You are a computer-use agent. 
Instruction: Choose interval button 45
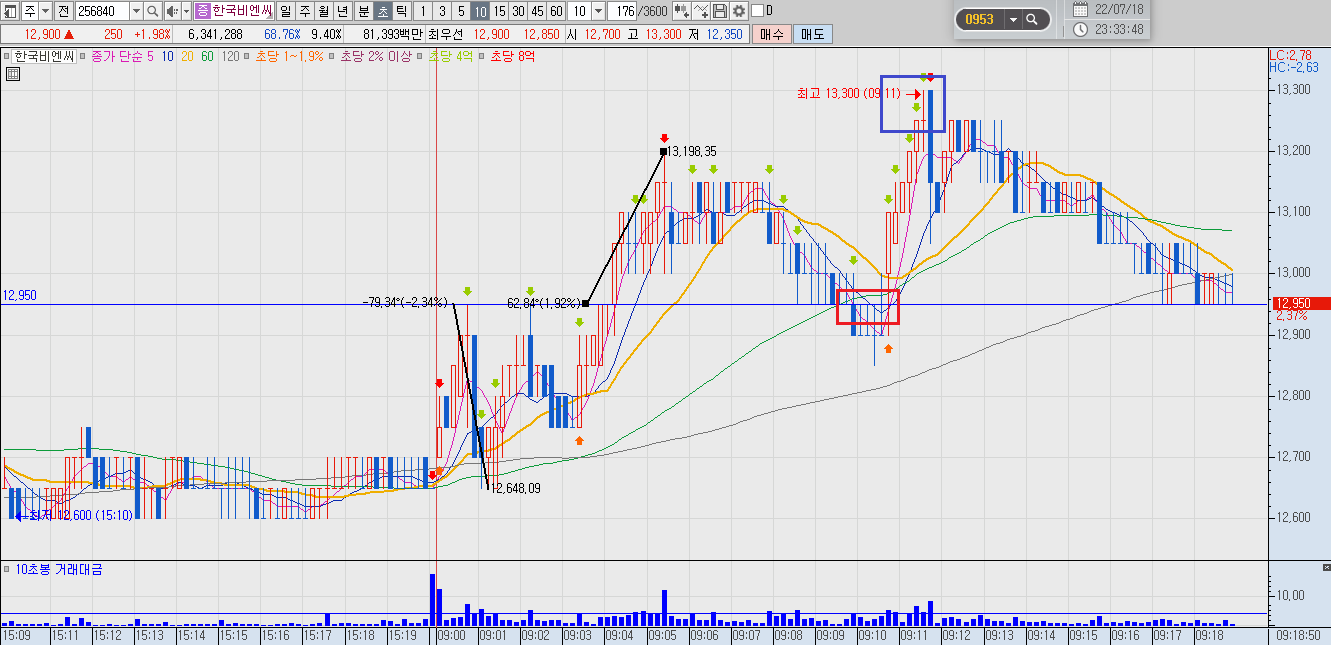(537, 11)
